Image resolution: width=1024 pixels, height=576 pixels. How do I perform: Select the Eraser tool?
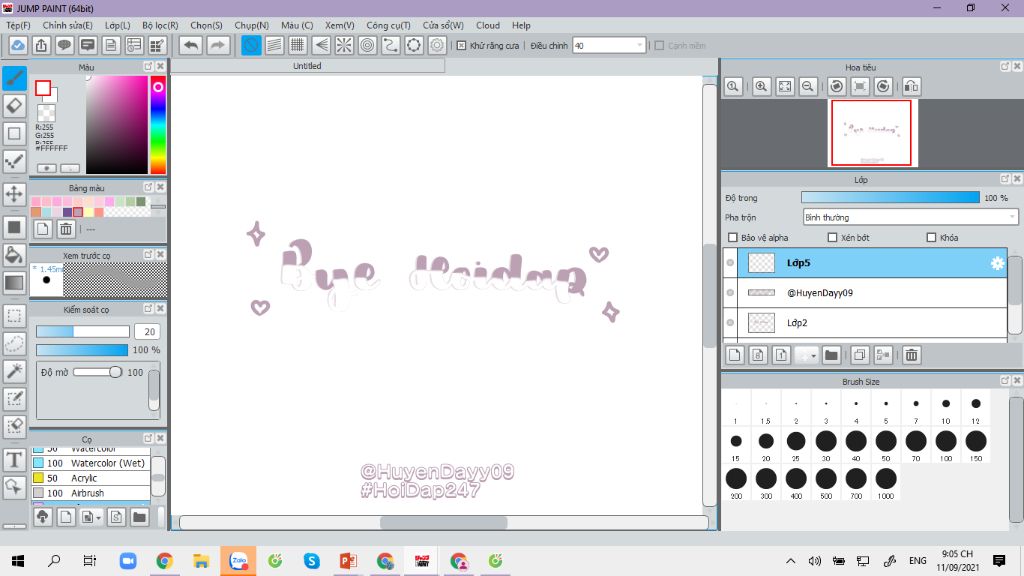pos(14,106)
